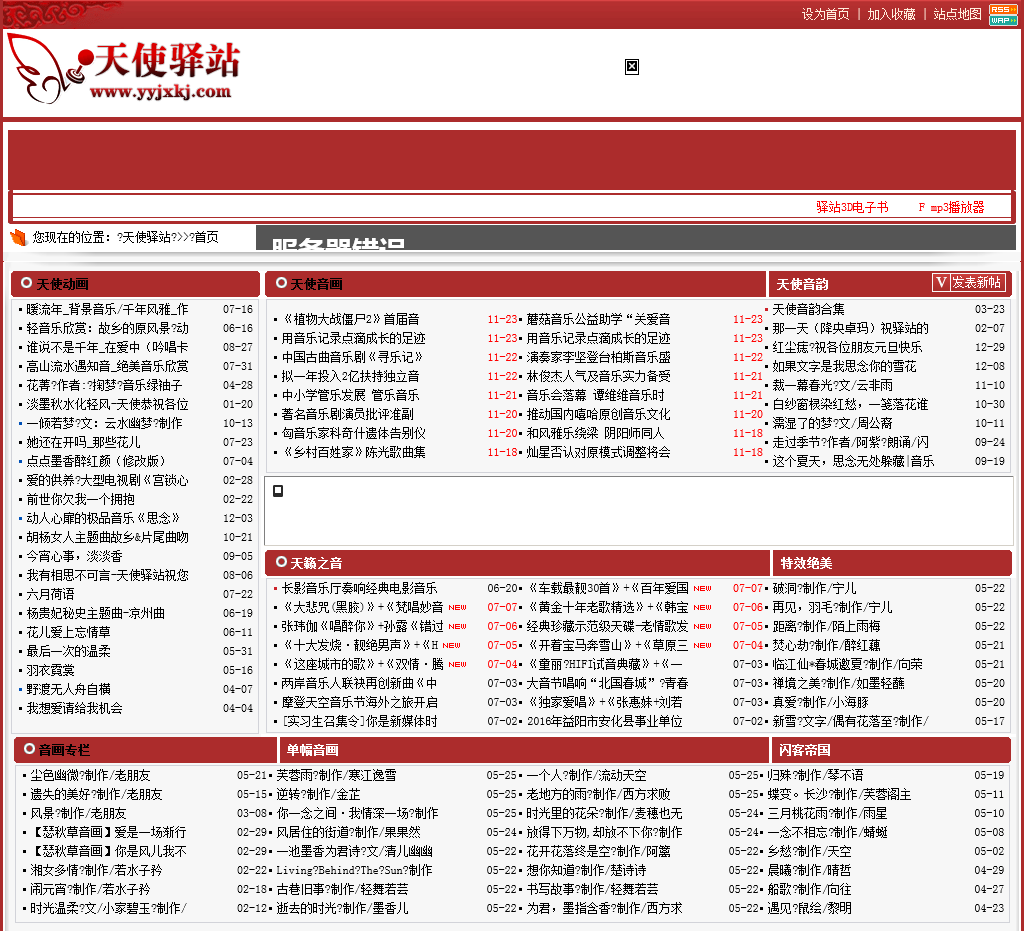
Task: Click the RSS feed badge icon
Action: (x=1003, y=9)
